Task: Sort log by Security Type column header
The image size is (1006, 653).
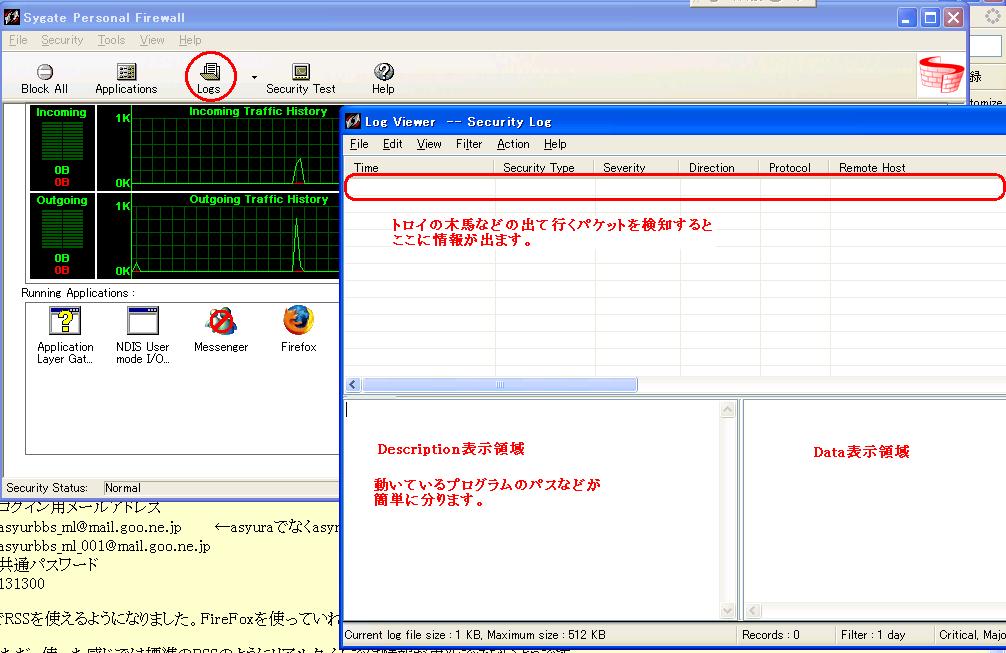Action: click(x=543, y=167)
